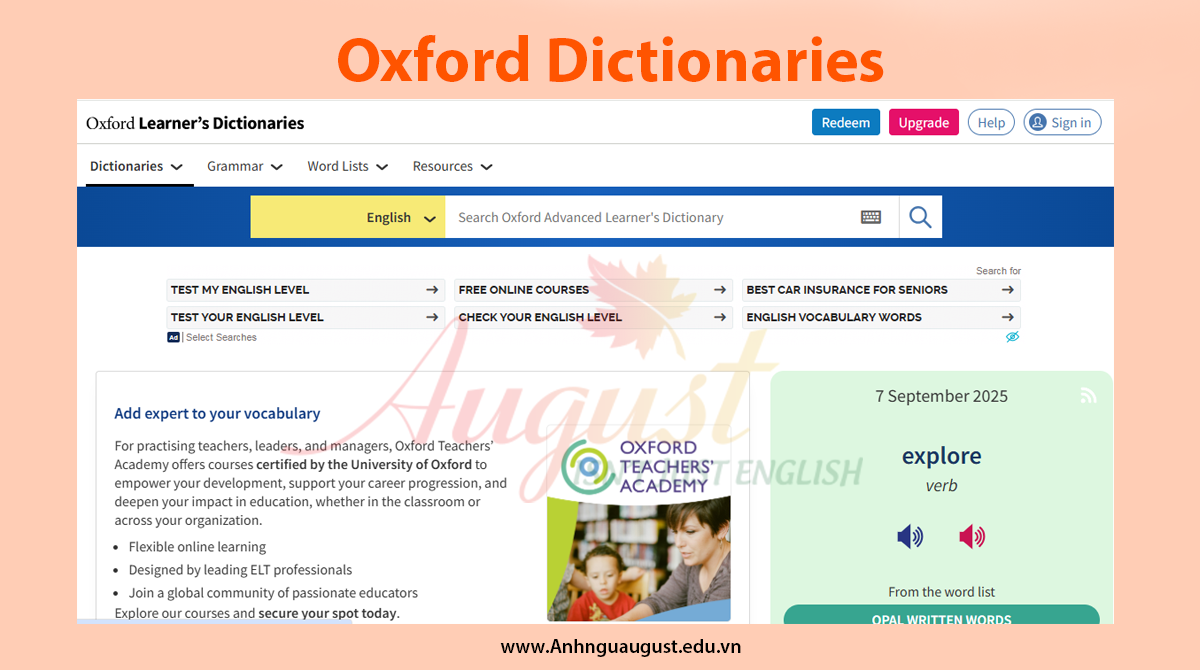Open Check Your English Level link

pyautogui.click(x=593, y=317)
